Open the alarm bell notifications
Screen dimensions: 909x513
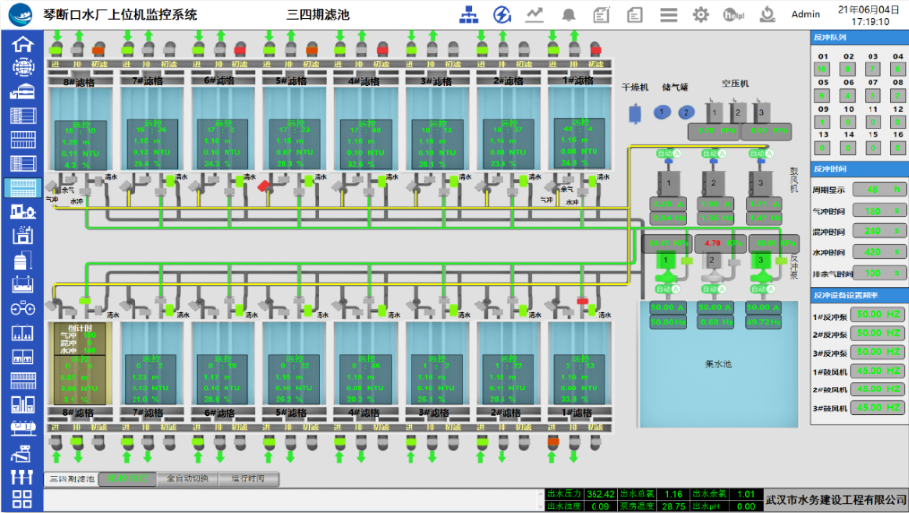[568, 14]
